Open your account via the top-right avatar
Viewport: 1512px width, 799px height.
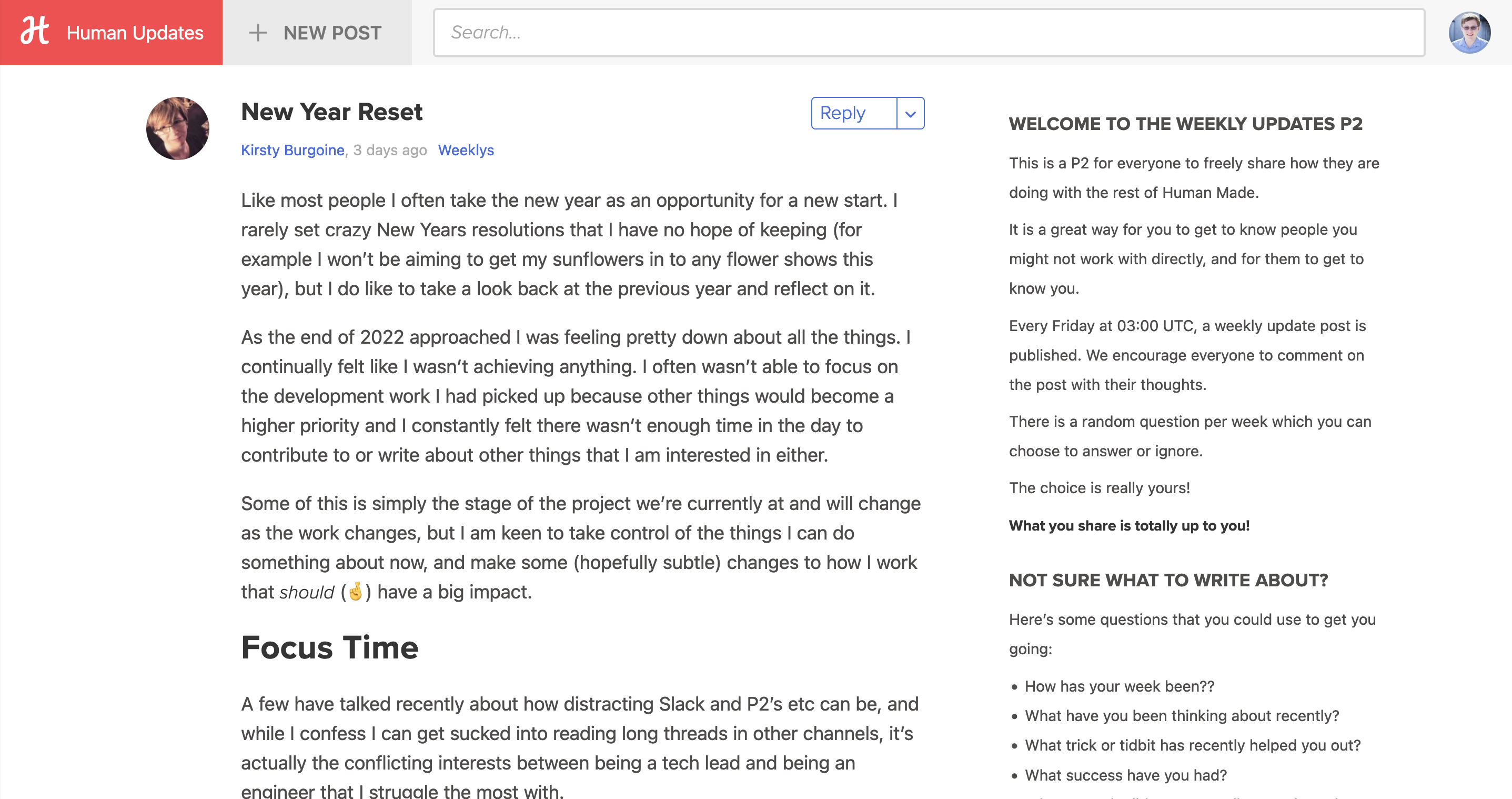click(1470, 32)
